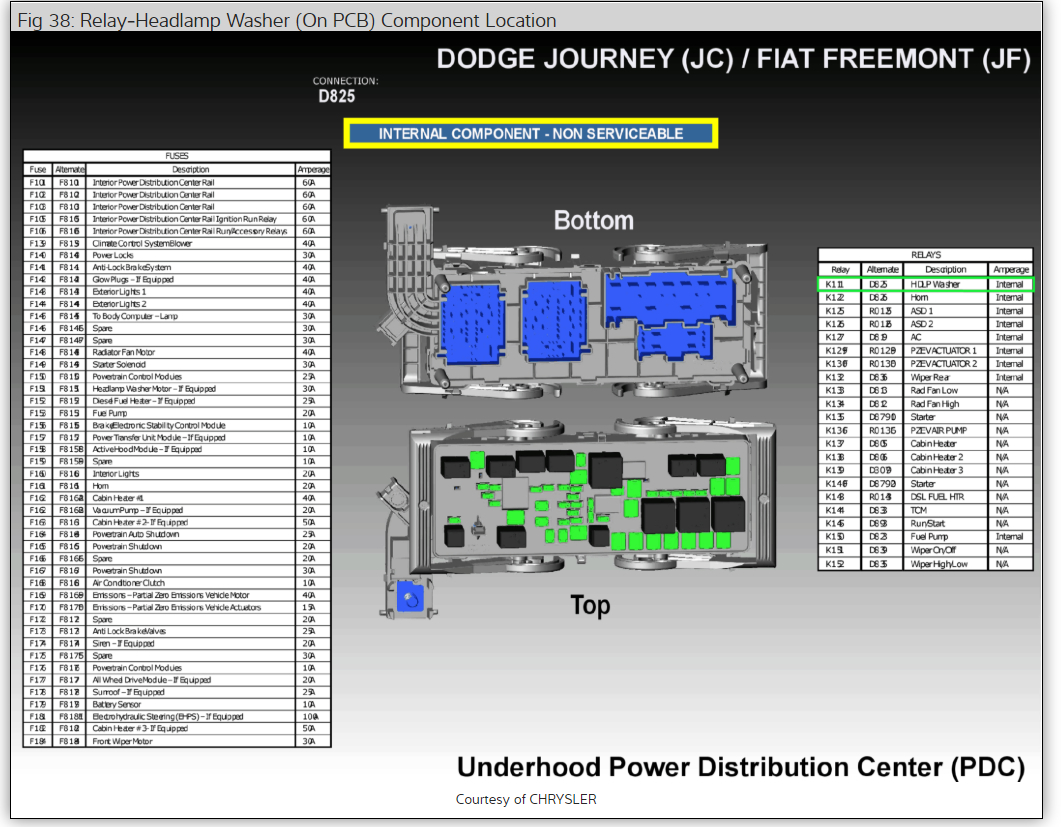This screenshot has height=827, width=1061.
Task: Select the relay row 'Rad Fan Low'
Action: (926, 390)
